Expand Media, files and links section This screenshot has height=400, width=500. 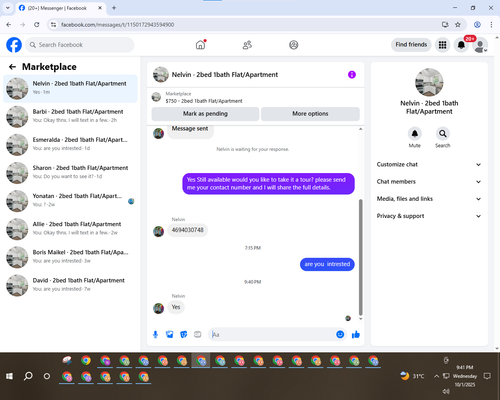(429, 199)
